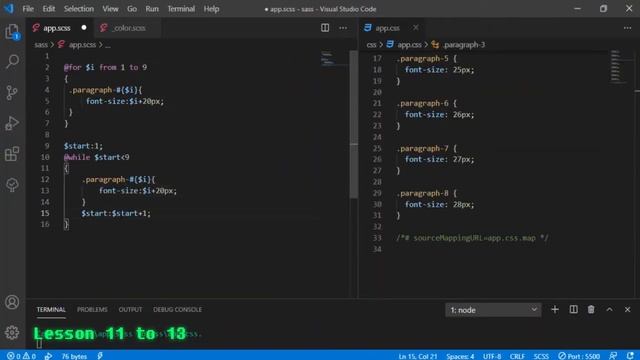Open the Manage gear icon
Screen dimensions: 640x360
point(12,333)
